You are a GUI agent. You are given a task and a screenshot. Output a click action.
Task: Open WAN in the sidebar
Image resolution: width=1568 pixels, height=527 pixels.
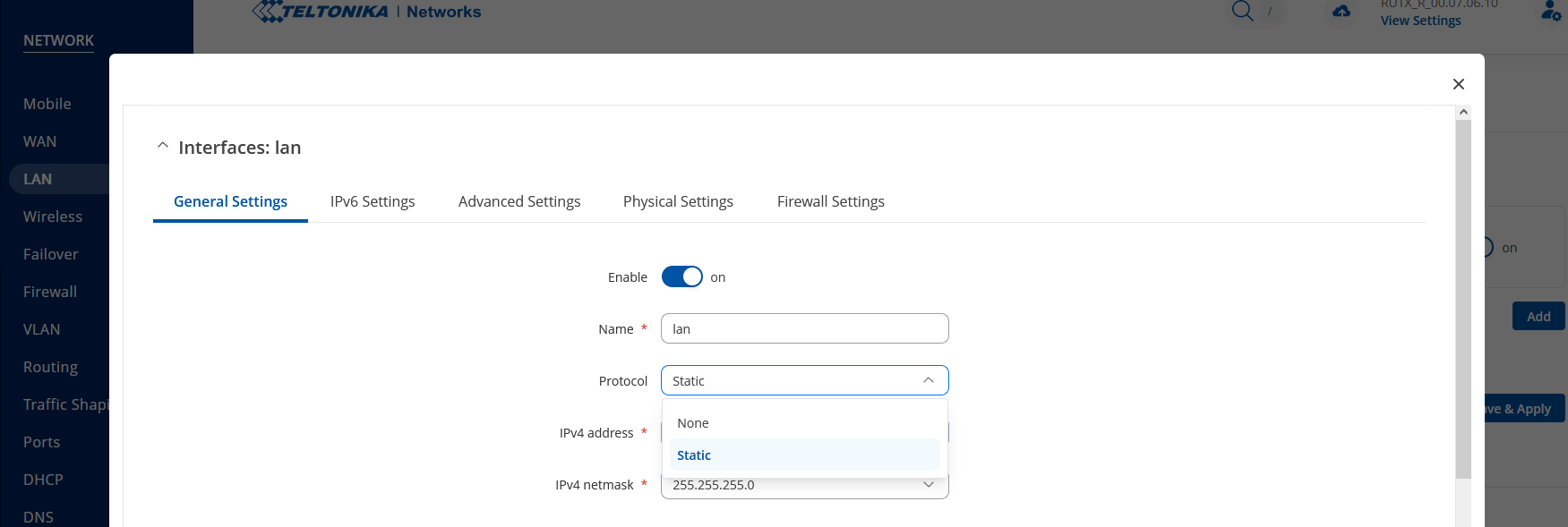point(40,141)
